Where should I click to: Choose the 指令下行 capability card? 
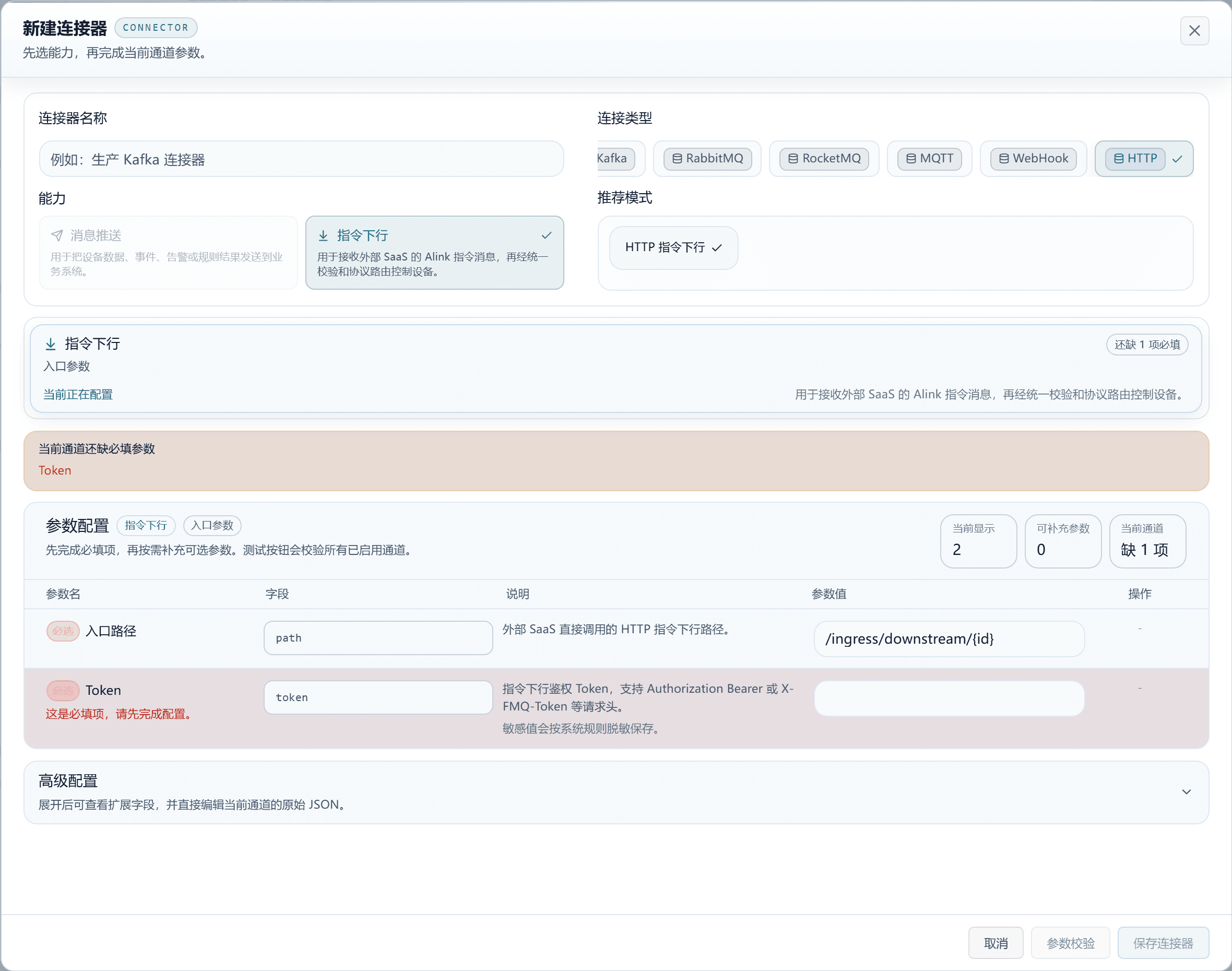tap(434, 253)
